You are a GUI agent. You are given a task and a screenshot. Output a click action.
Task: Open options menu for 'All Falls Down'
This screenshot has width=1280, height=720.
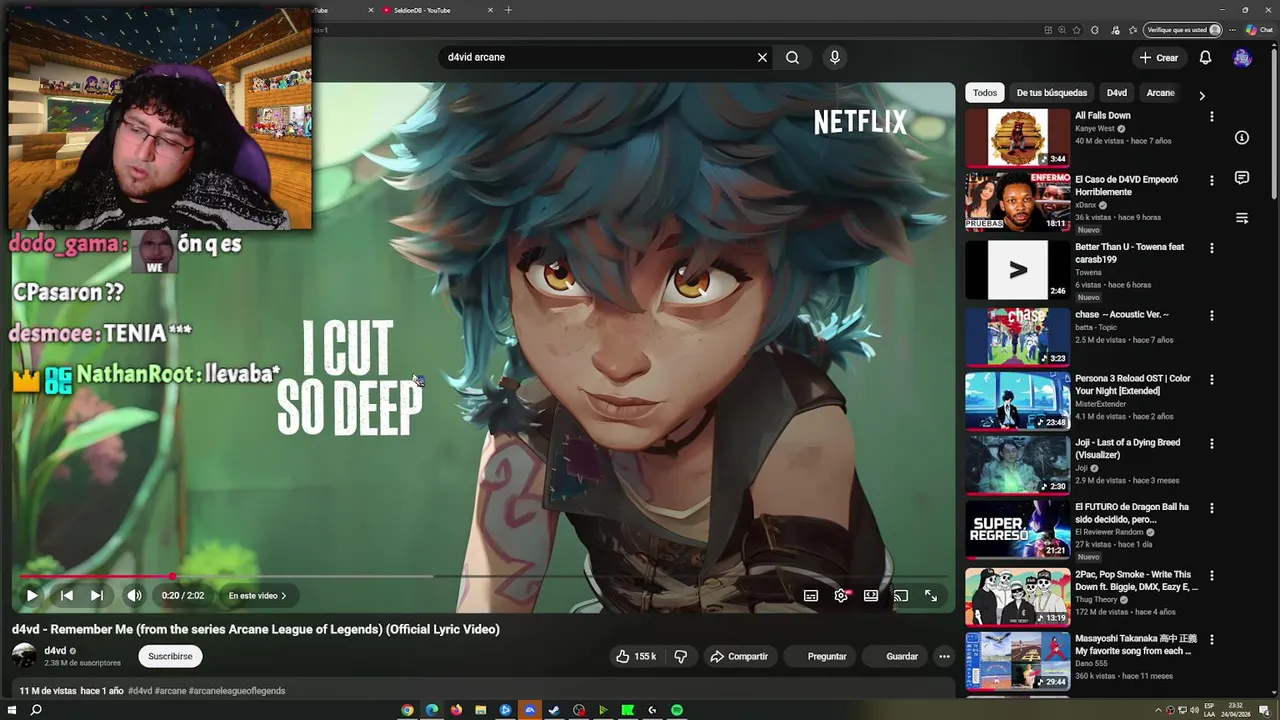click(x=1211, y=116)
